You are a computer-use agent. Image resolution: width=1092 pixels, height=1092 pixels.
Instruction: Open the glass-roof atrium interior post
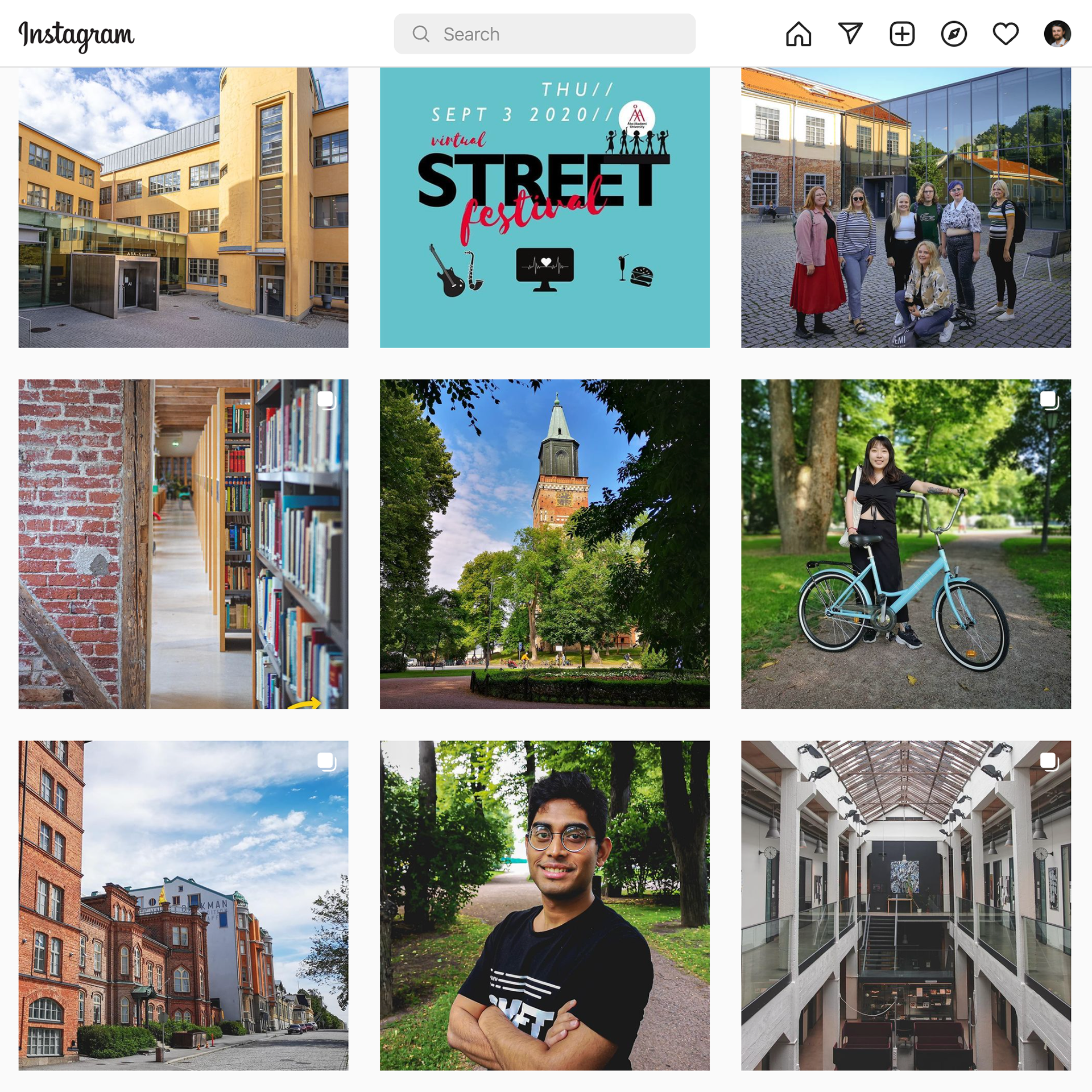(x=905, y=905)
